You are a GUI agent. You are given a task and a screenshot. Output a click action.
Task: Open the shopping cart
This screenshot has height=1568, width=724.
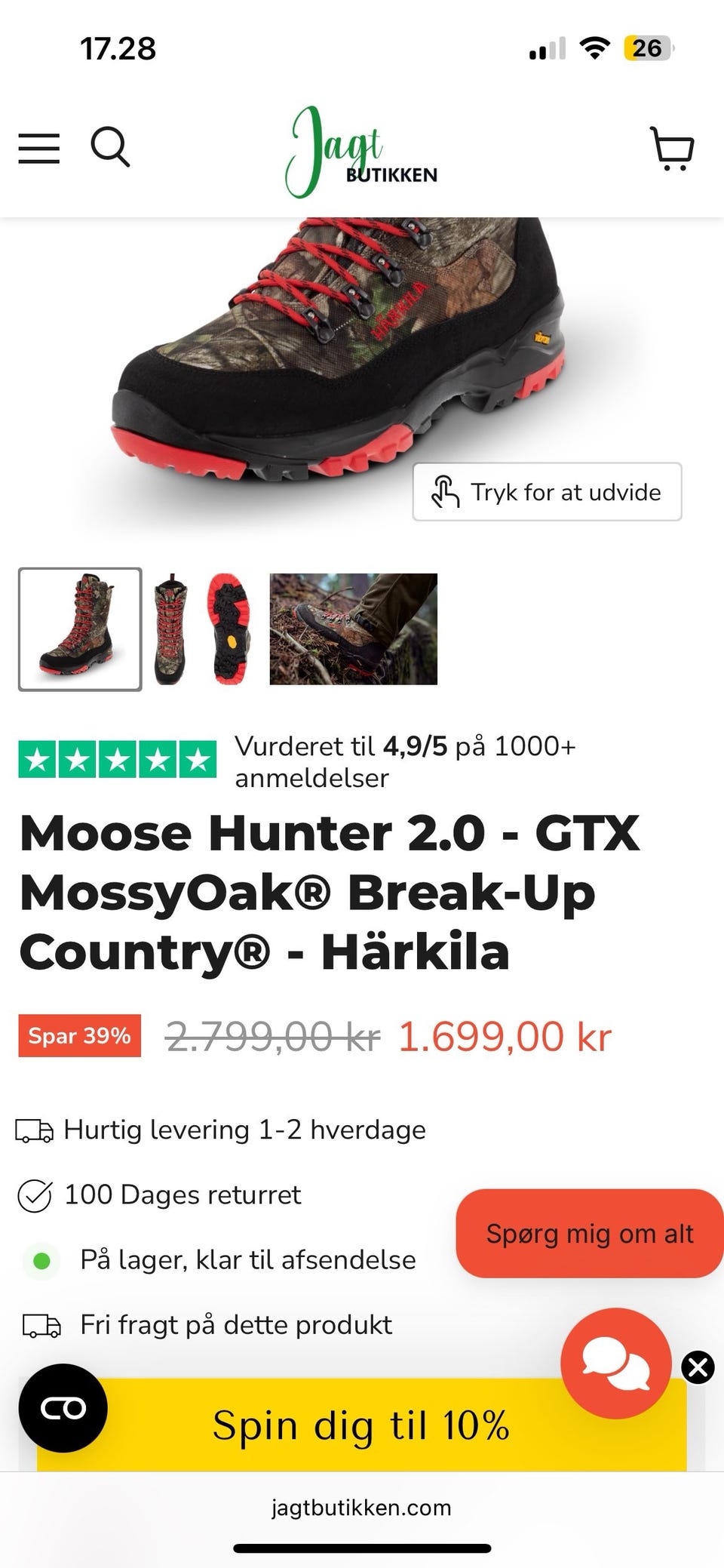(672, 148)
